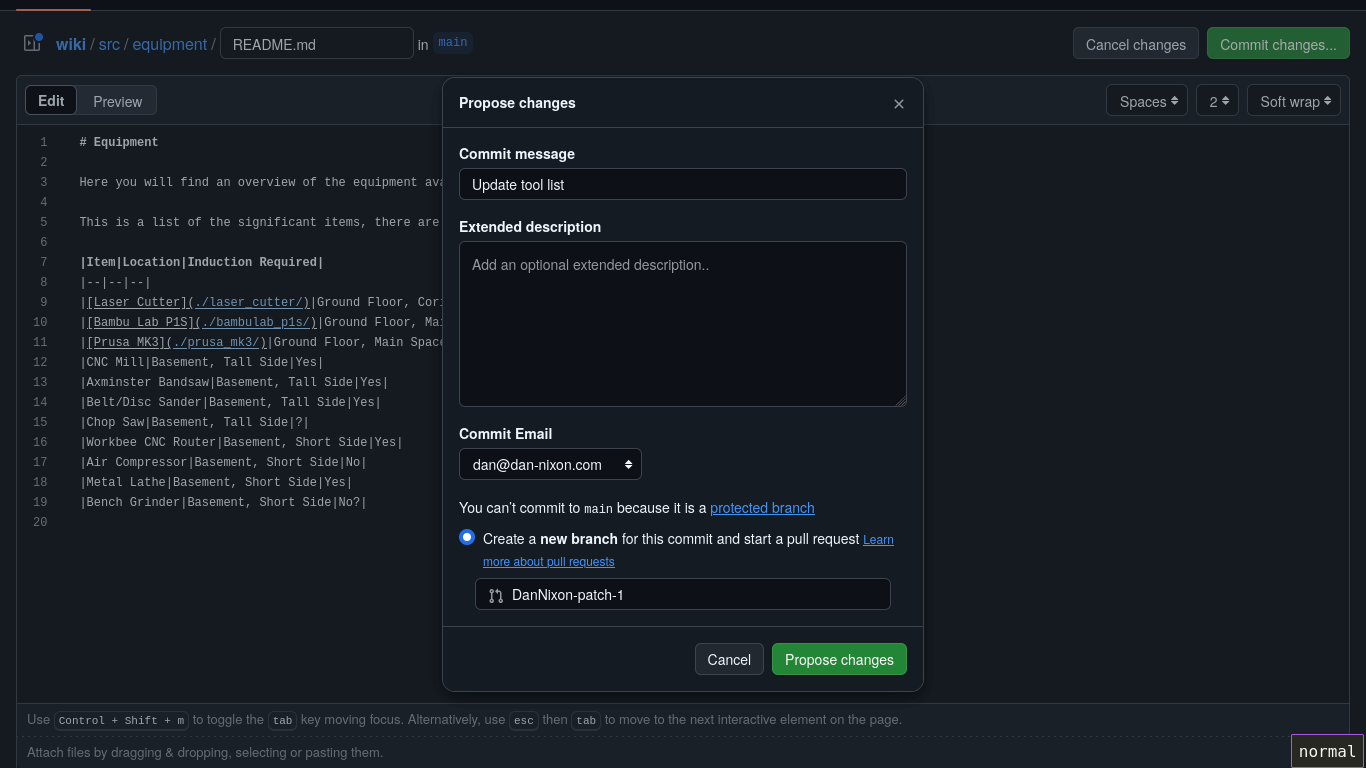Click the extended description textarea
The width and height of the screenshot is (1366, 768).
click(682, 323)
